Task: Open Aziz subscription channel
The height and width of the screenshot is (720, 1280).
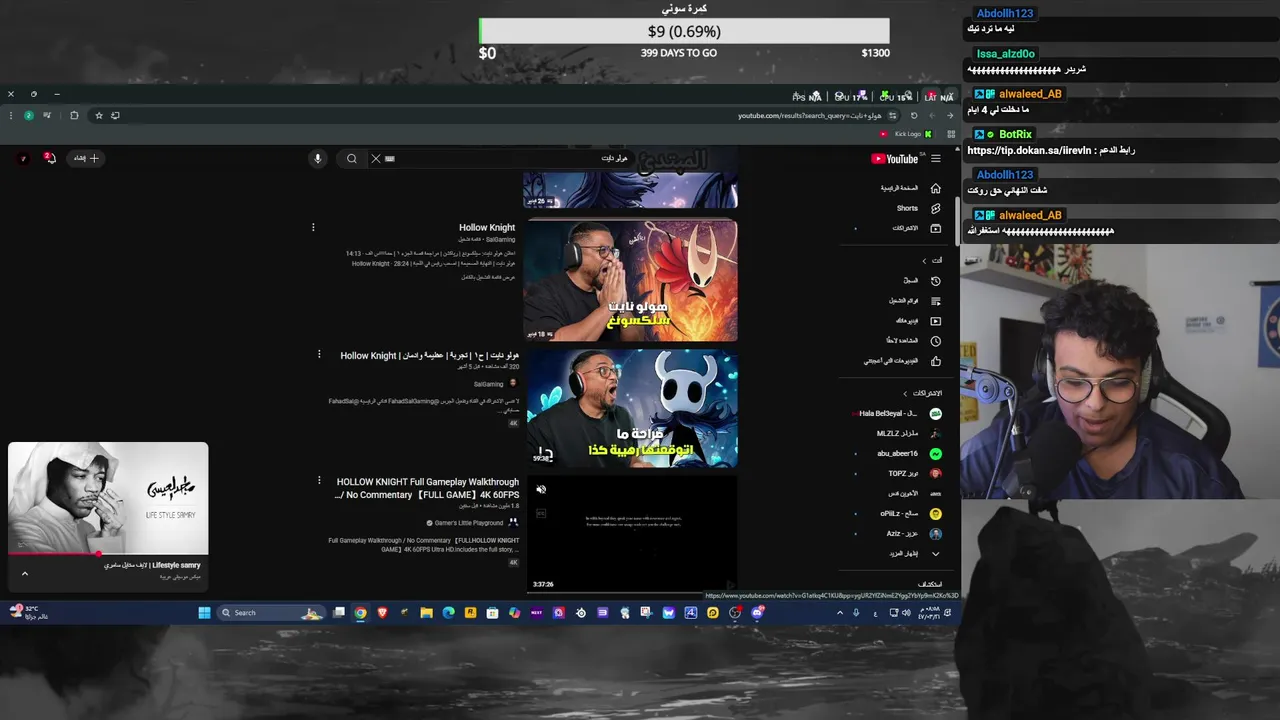Action: click(x=913, y=534)
